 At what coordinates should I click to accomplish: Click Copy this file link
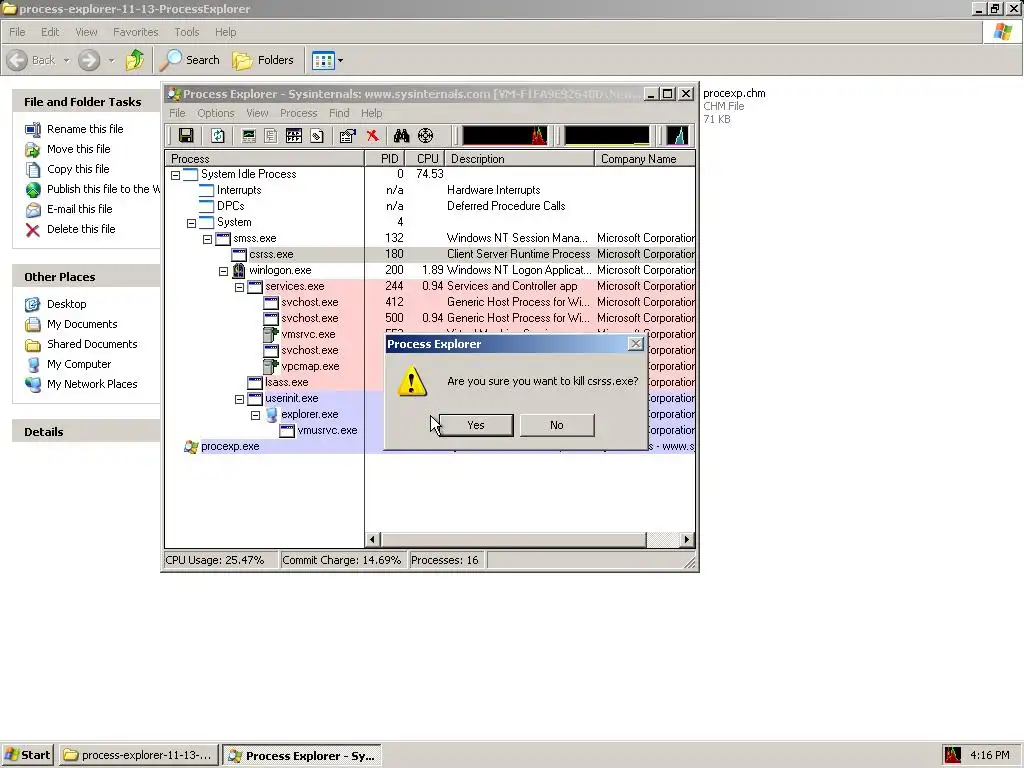tap(78, 169)
